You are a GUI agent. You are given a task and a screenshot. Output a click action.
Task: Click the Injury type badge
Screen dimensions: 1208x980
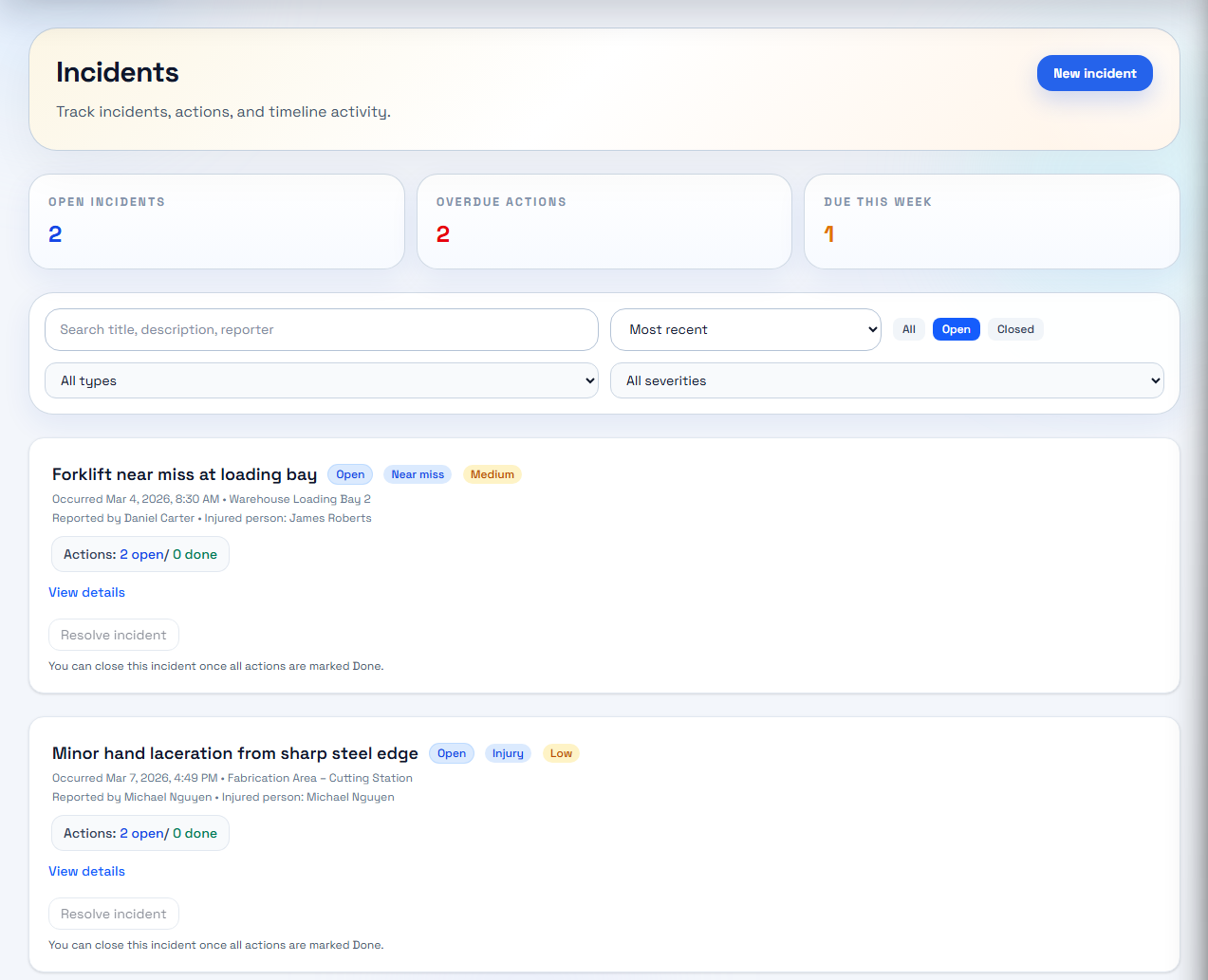508,753
